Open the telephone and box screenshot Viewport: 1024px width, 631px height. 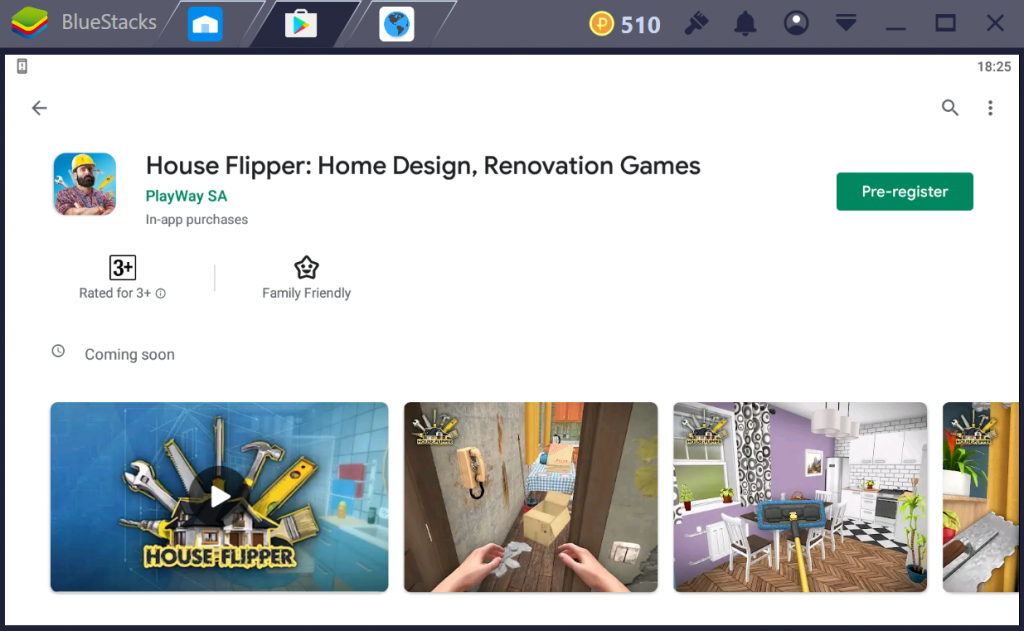click(530, 496)
